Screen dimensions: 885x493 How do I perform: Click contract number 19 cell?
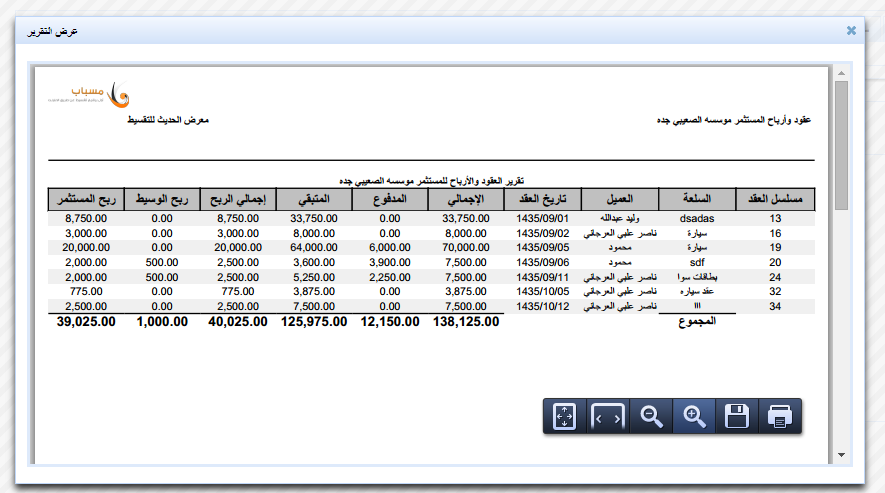pyautogui.click(x=775, y=247)
